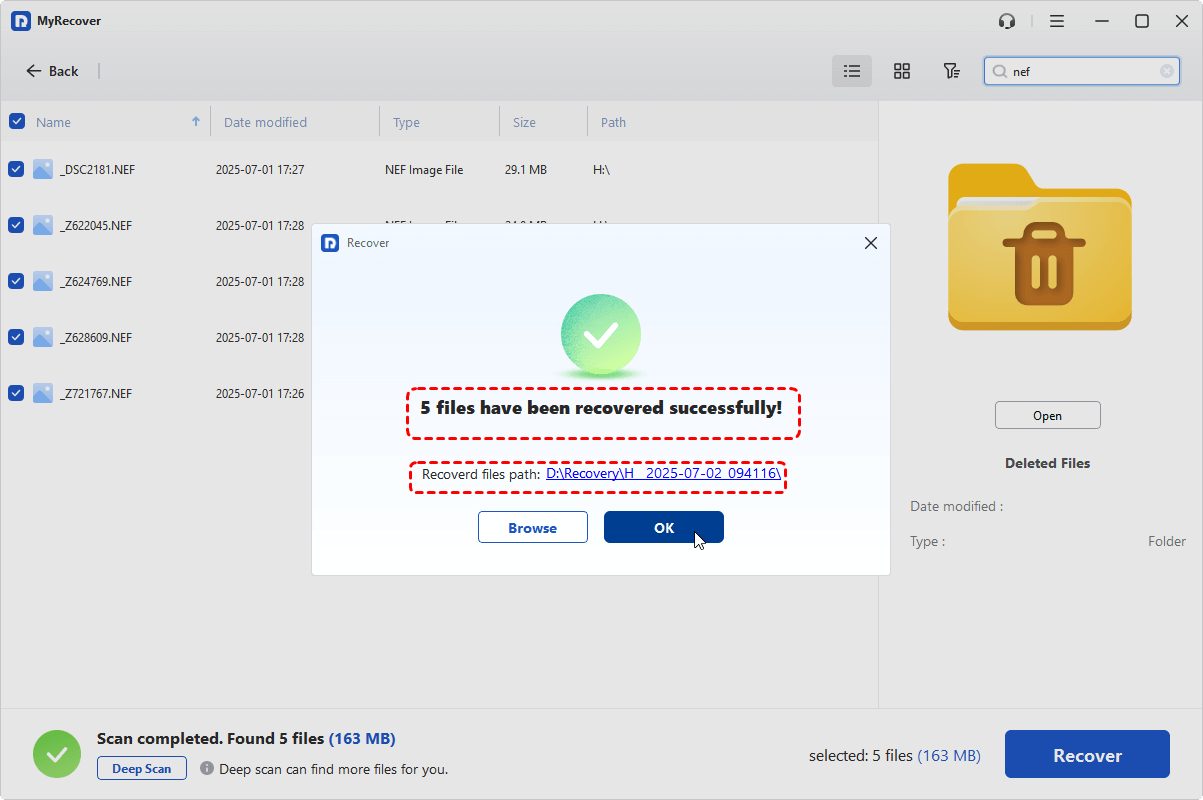Image resolution: width=1203 pixels, height=800 pixels.
Task: Uncheck the _Z628609.NEF checkbox
Action: pos(16,337)
